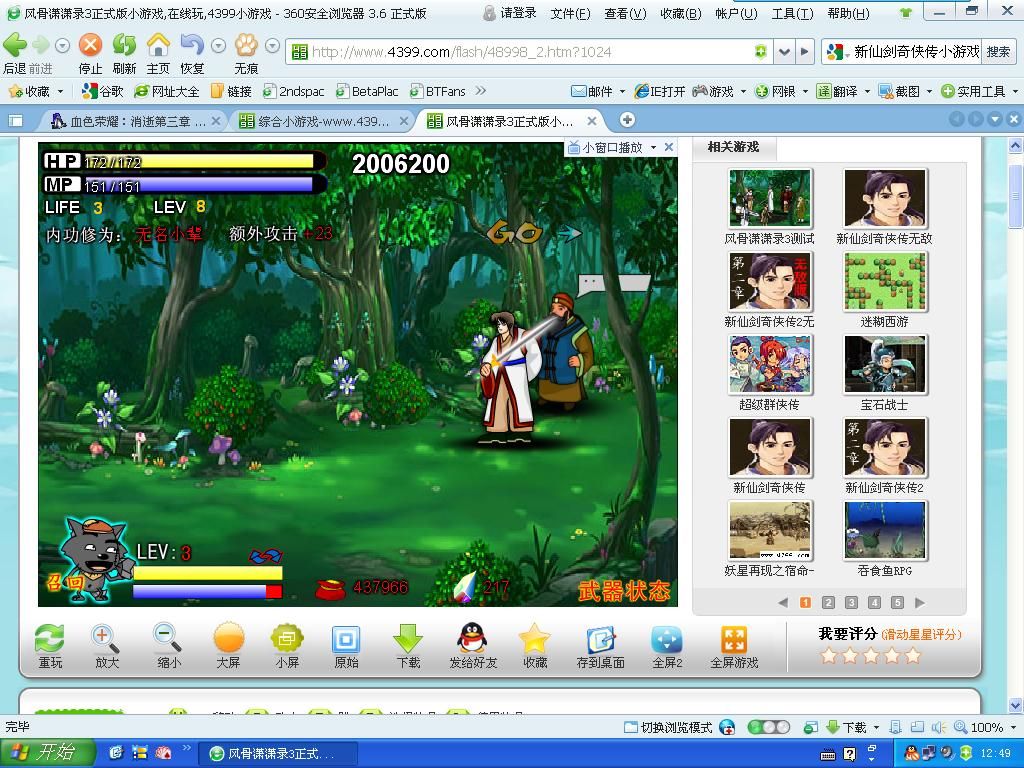
Task: Click the Forward arrow button
Action: point(40,46)
